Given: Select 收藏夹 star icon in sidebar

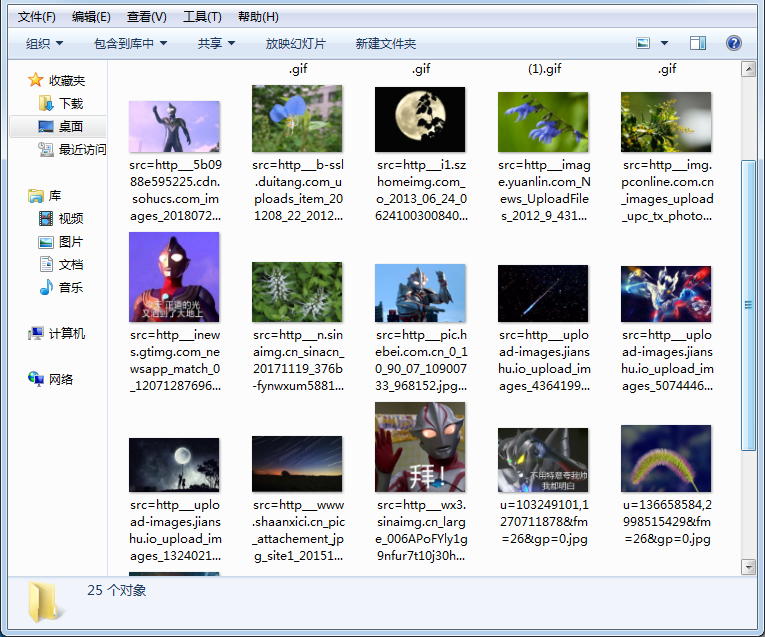Looking at the screenshot, I should (x=36, y=80).
